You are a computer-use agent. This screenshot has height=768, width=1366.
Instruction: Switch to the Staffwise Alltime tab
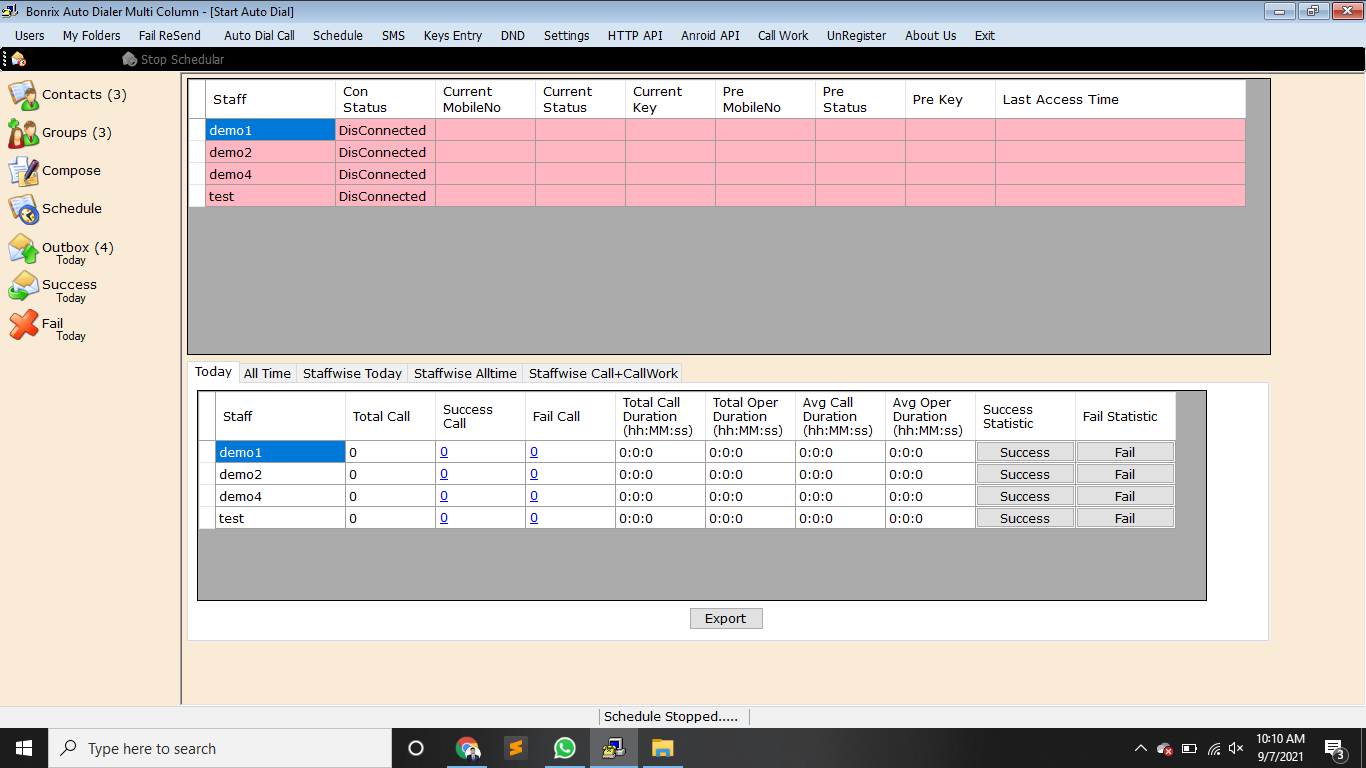(465, 373)
